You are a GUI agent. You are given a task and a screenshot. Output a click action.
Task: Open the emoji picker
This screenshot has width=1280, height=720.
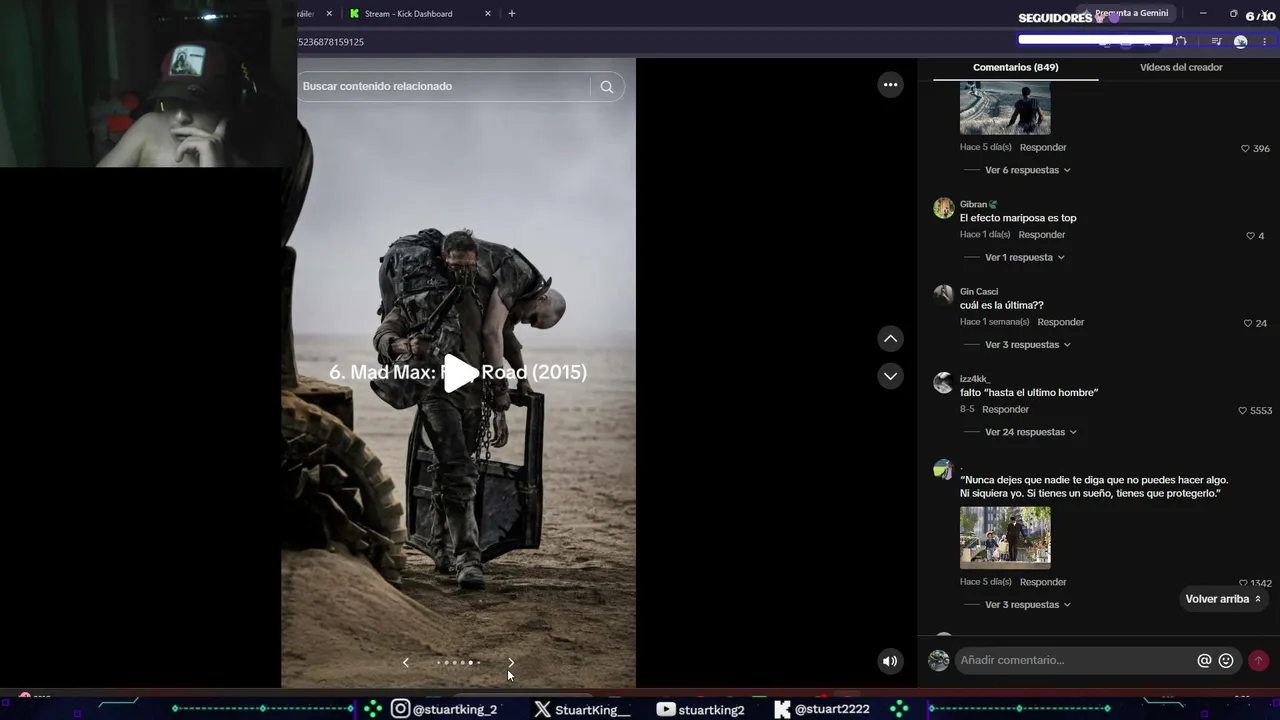pos(1226,661)
